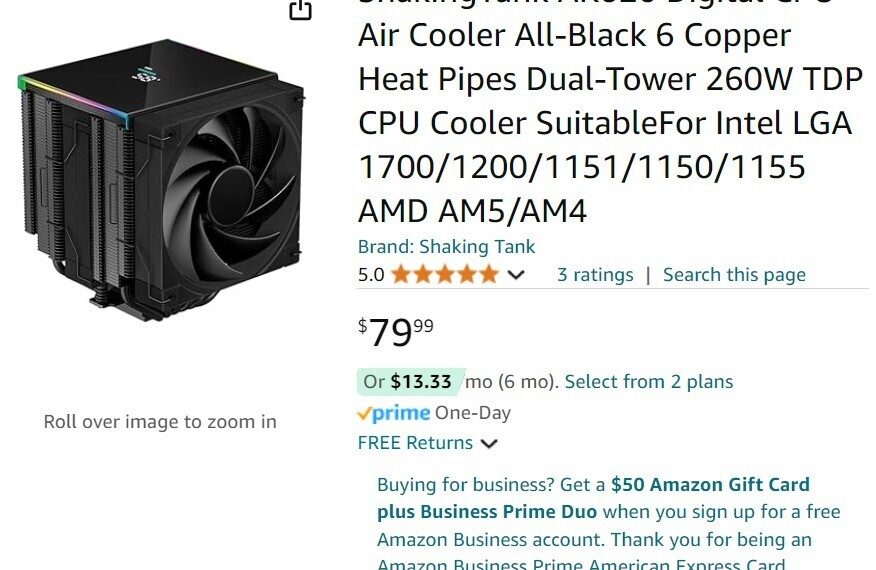Open the 3 ratings link

coord(595,275)
